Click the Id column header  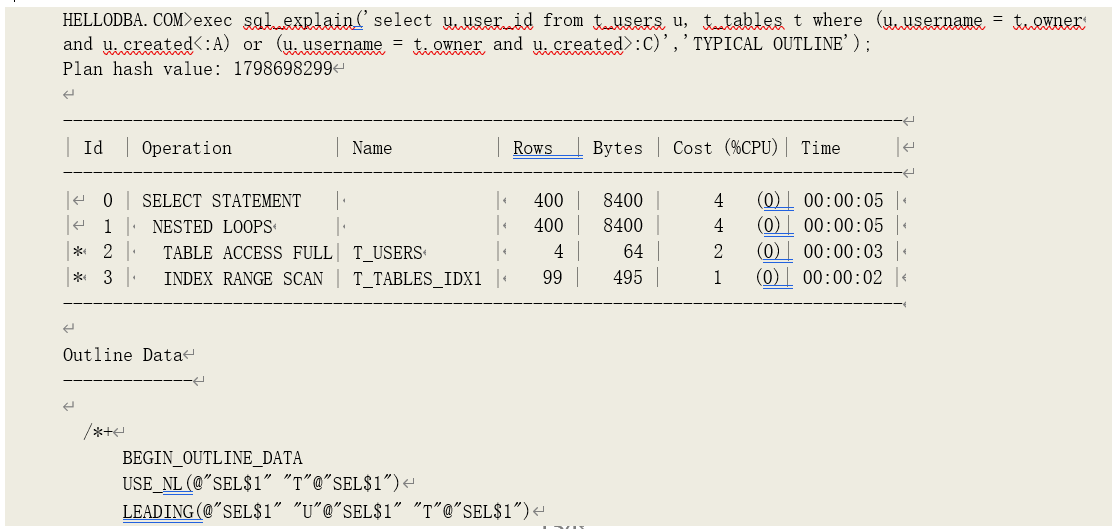pos(93,148)
